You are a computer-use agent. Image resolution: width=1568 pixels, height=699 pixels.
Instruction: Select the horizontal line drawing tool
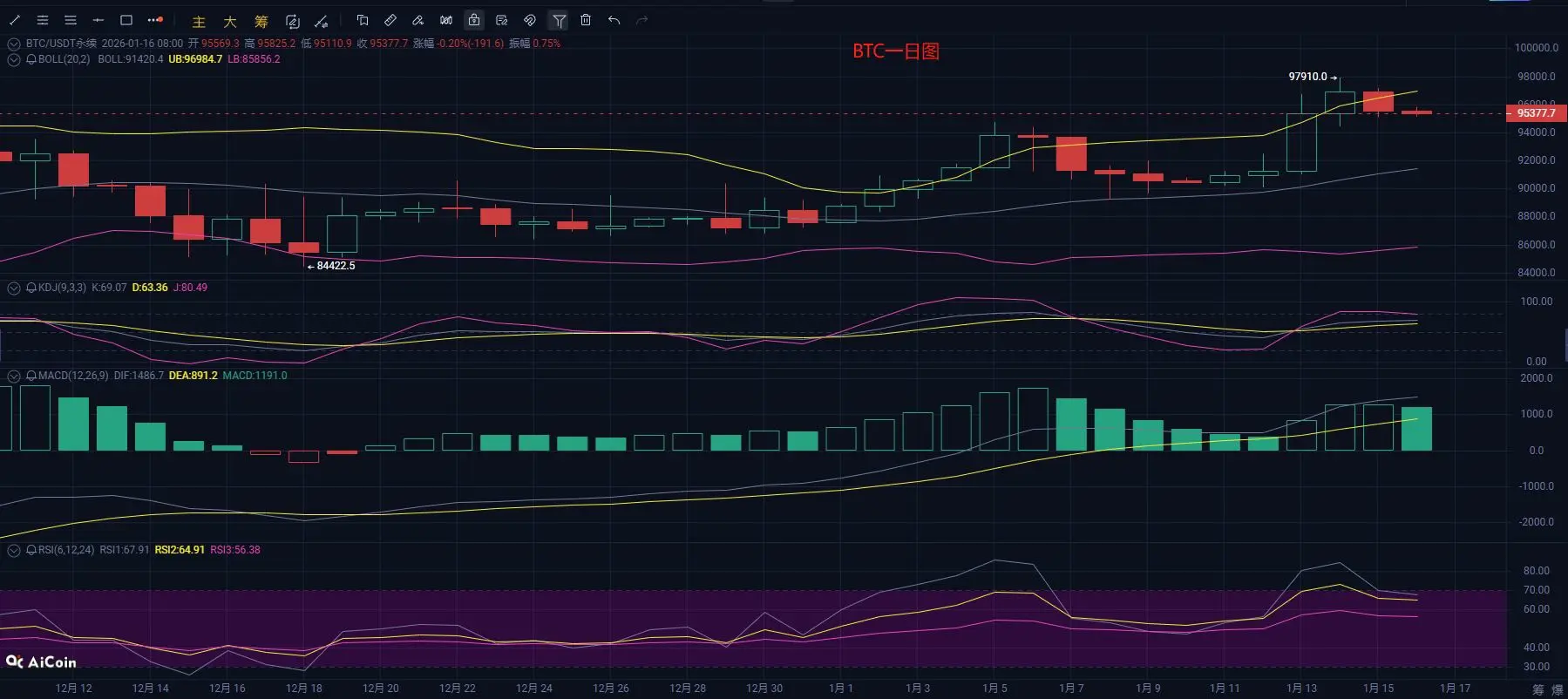tap(98, 20)
